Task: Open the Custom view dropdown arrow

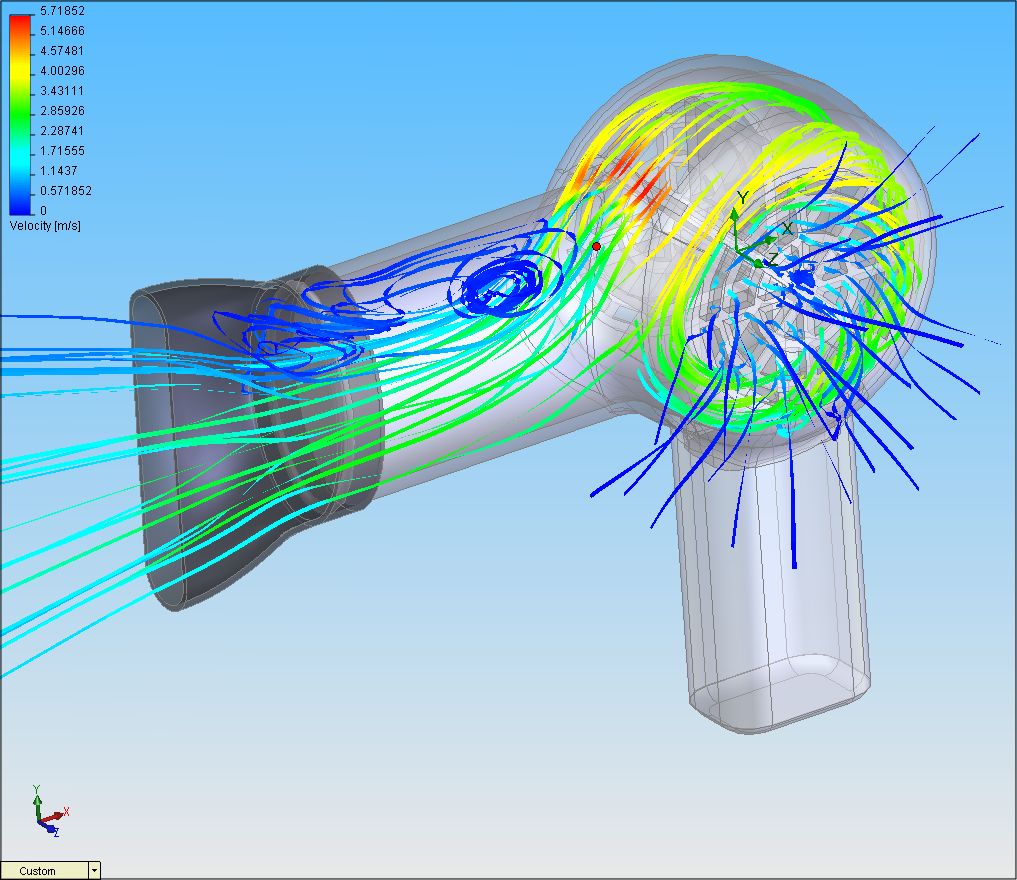Action: point(94,871)
